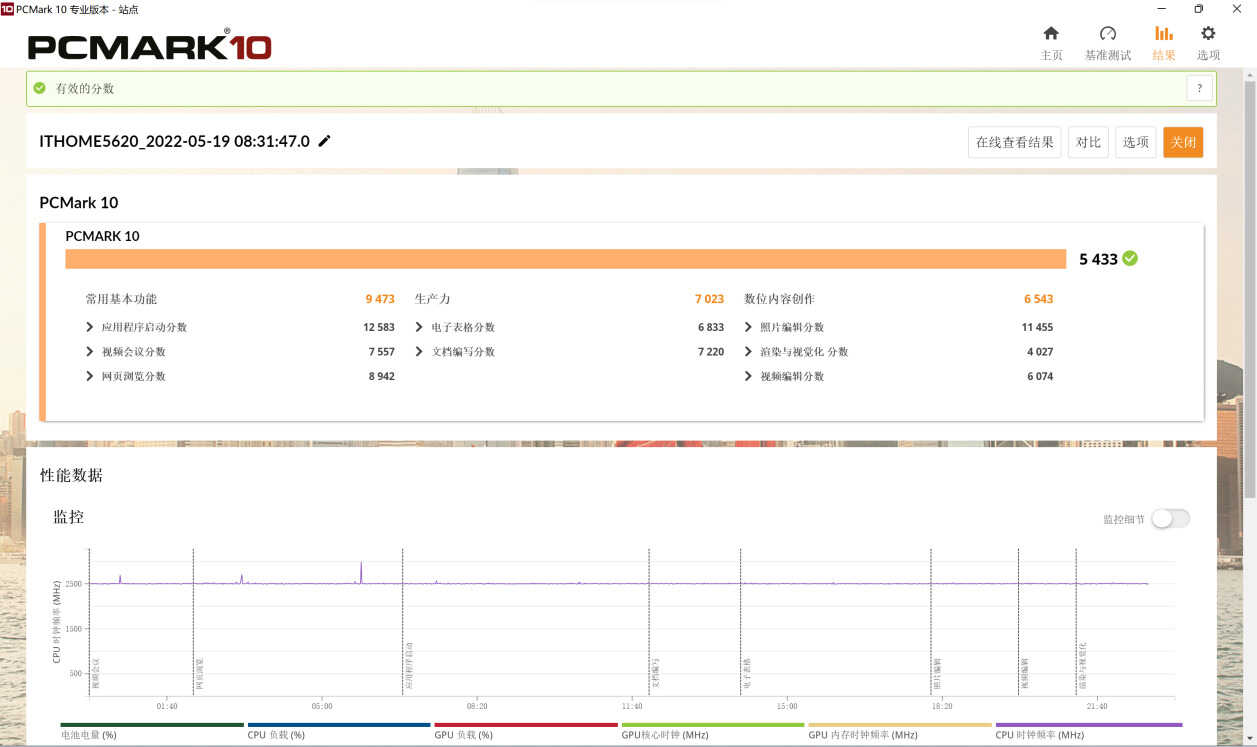Click the 应用程序启动 score value 12 583
The height and width of the screenshot is (747, 1257).
[x=379, y=327]
